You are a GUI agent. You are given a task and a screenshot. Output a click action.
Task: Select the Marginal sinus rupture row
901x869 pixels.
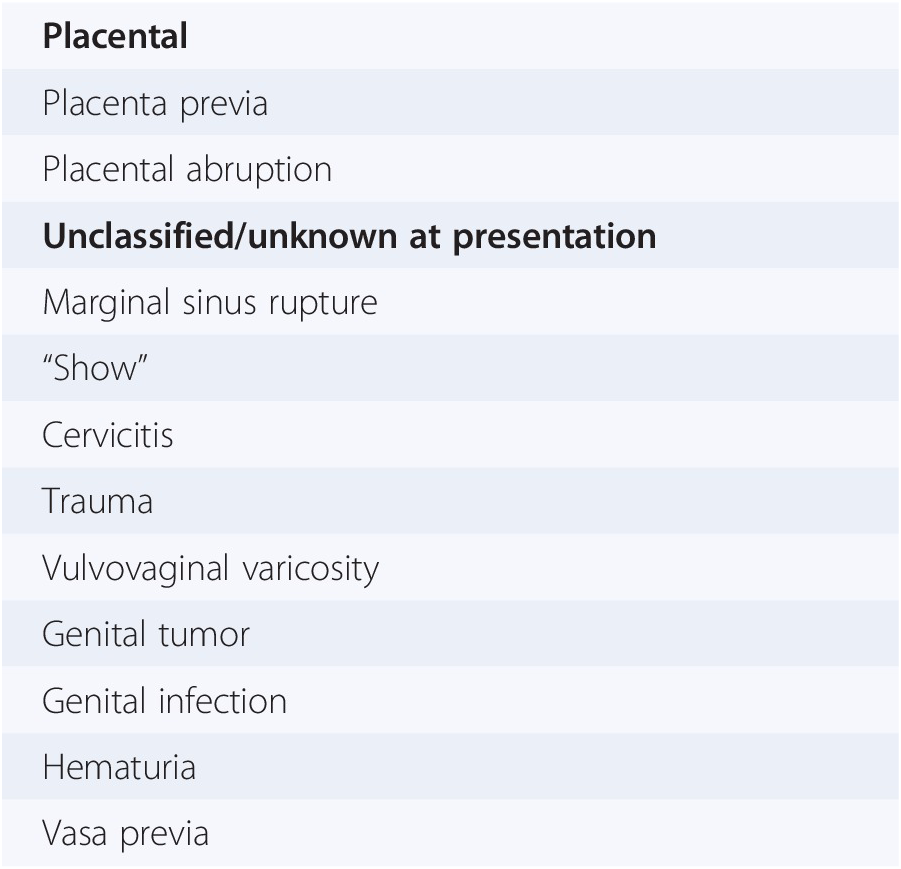tap(450, 302)
